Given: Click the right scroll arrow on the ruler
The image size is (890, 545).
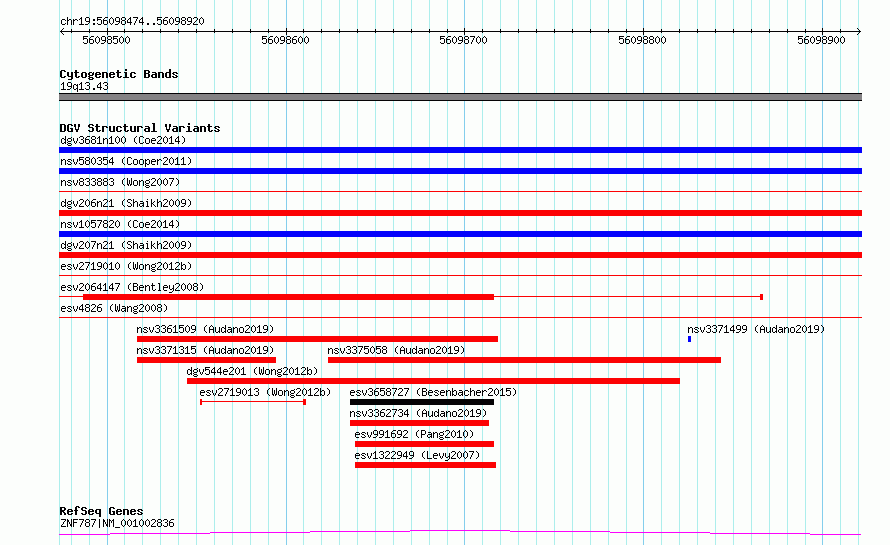Looking at the screenshot, I should tap(858, 32).
